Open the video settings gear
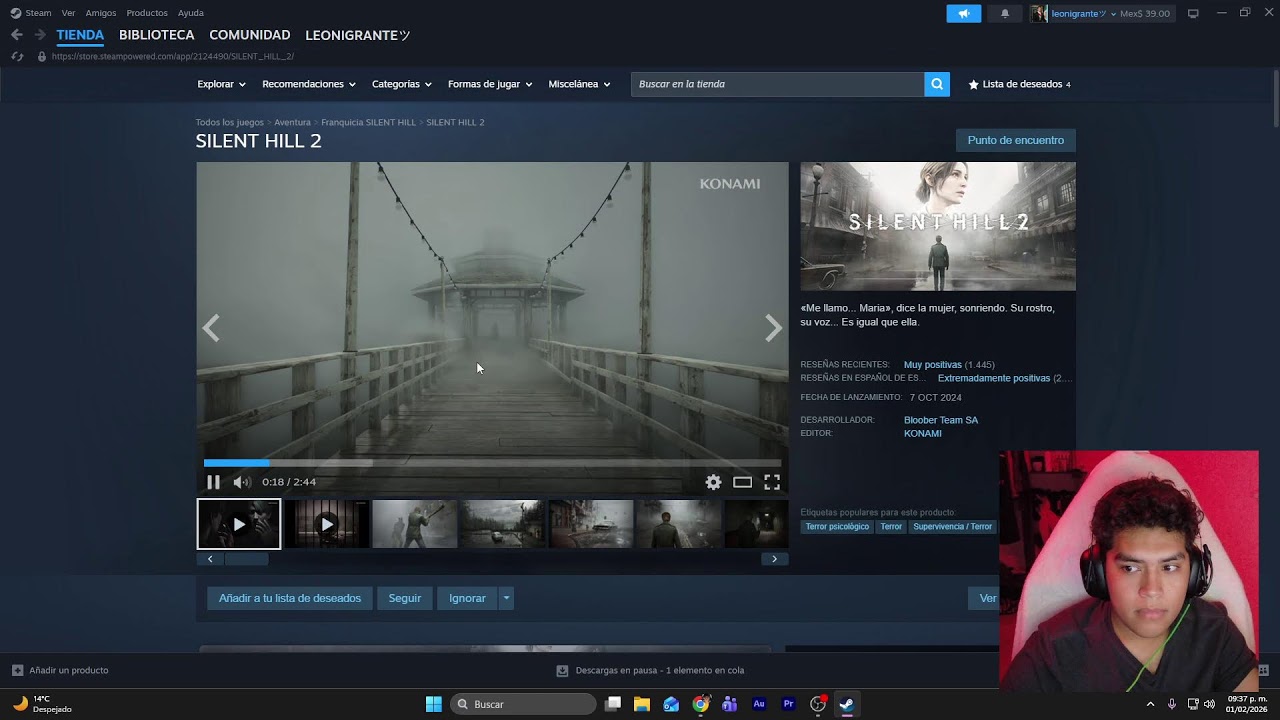The image size is (1280, 720). point(713,482)
